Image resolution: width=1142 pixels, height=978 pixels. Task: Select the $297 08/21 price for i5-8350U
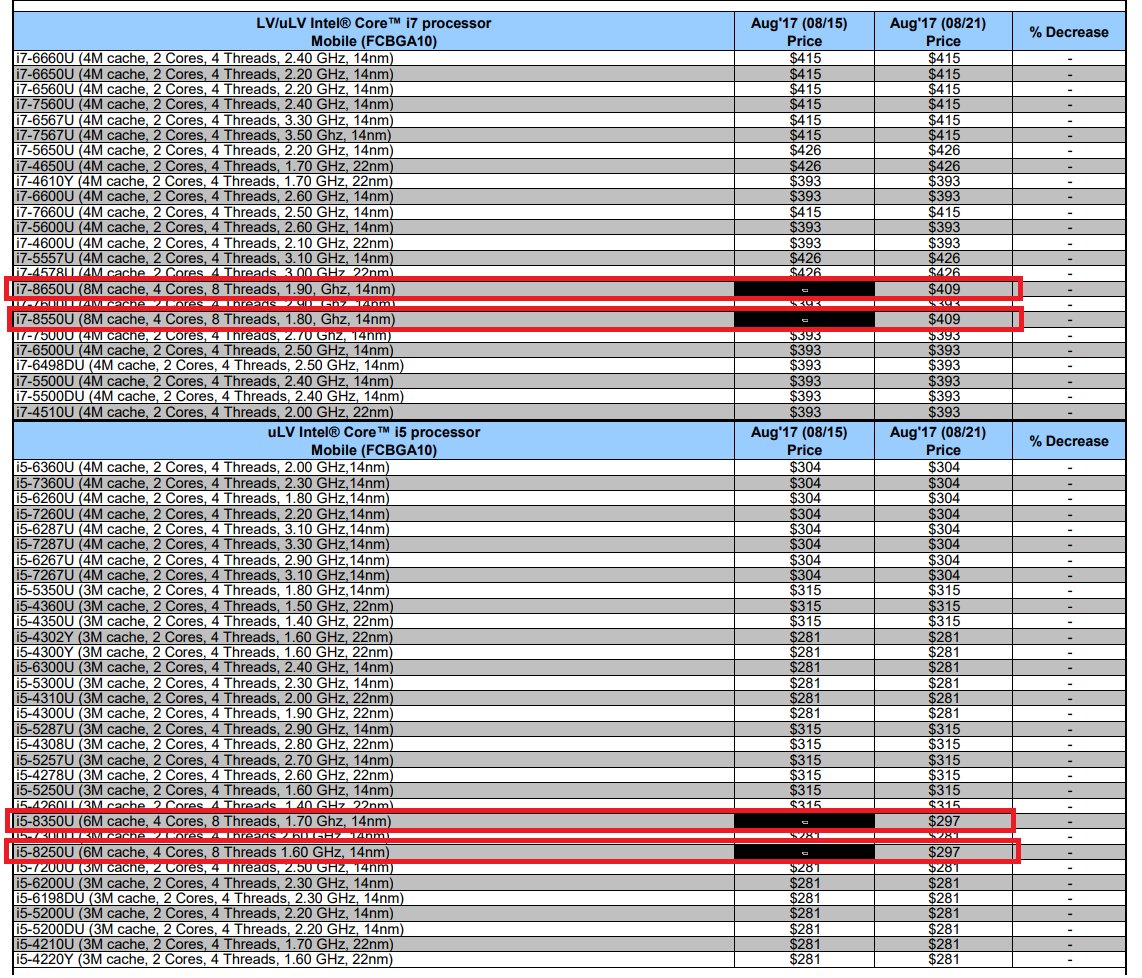pyautogui.click(x=944, y=821)
